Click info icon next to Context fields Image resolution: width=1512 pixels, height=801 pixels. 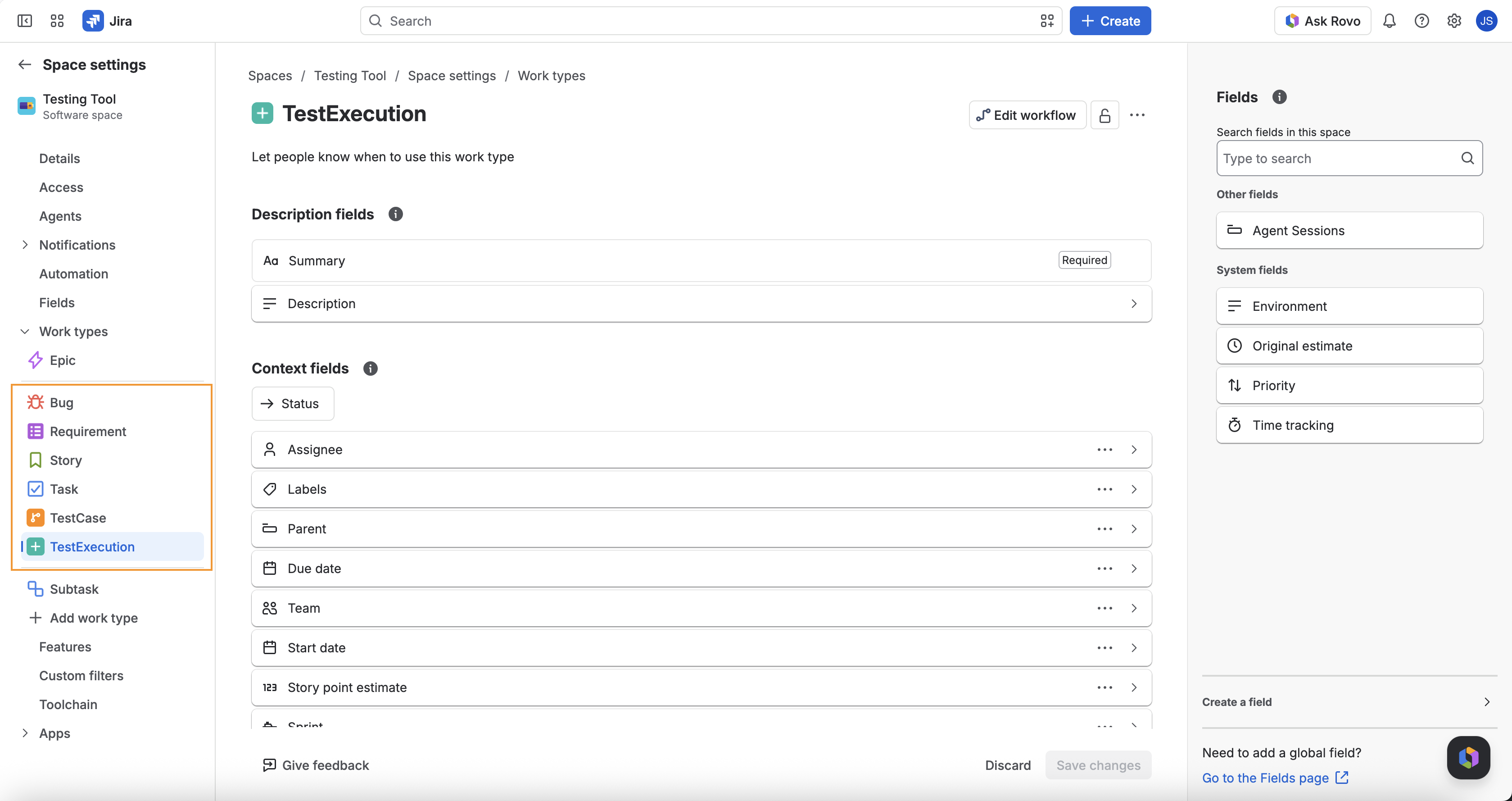click(371, 368)
